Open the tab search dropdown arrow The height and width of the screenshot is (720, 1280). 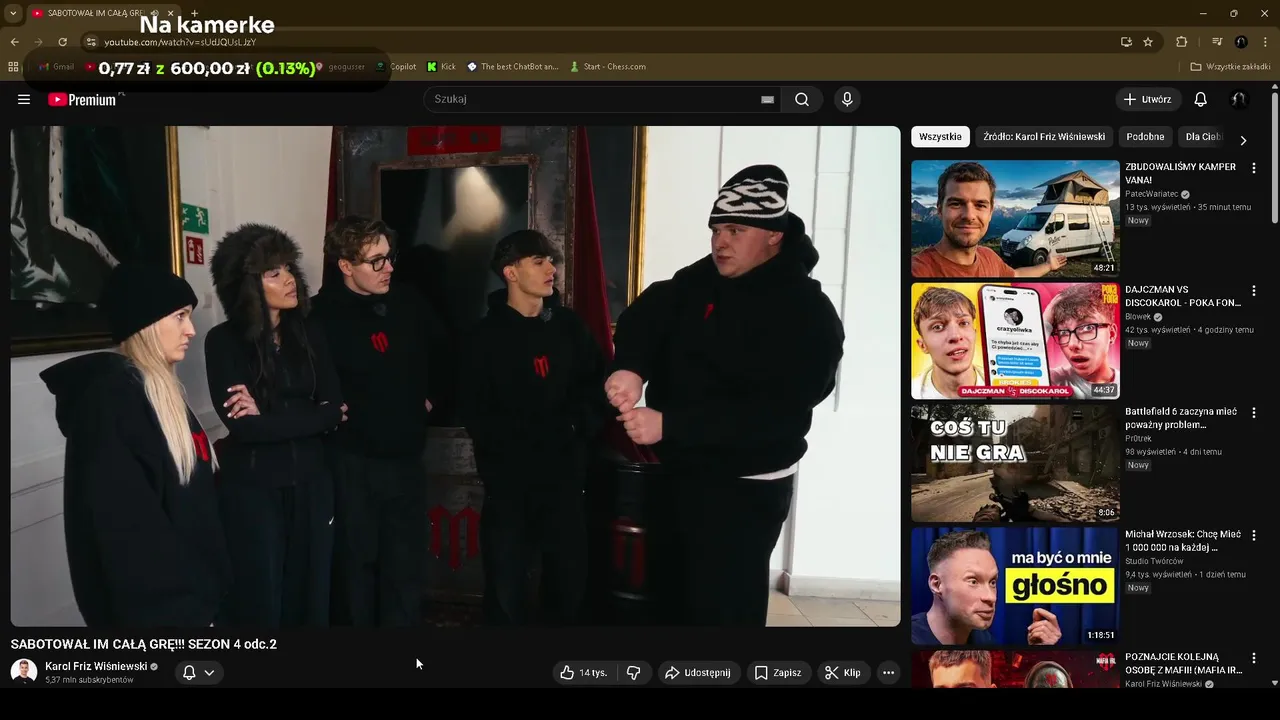click(13, 13)
